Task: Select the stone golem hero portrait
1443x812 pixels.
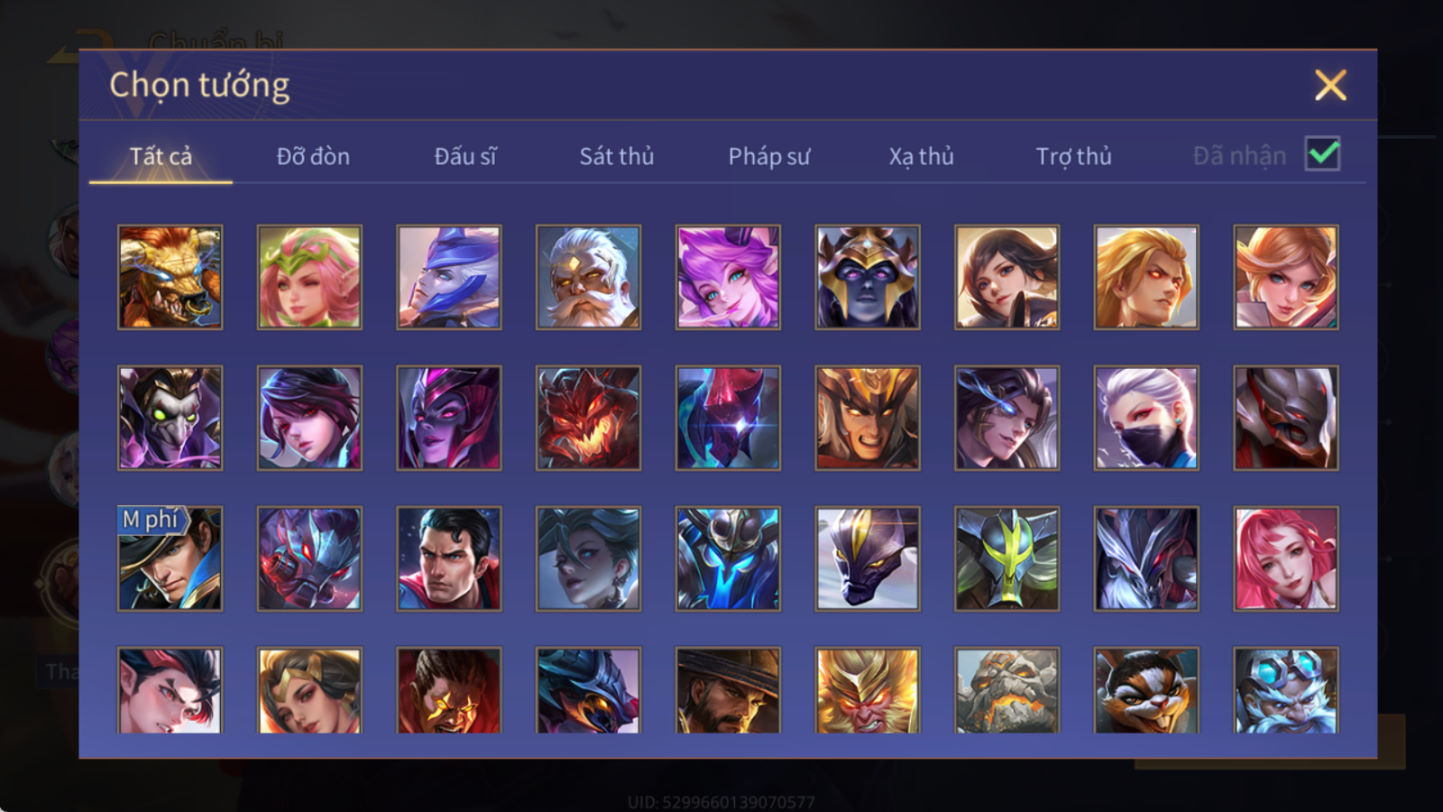Action: (1007, 691)
